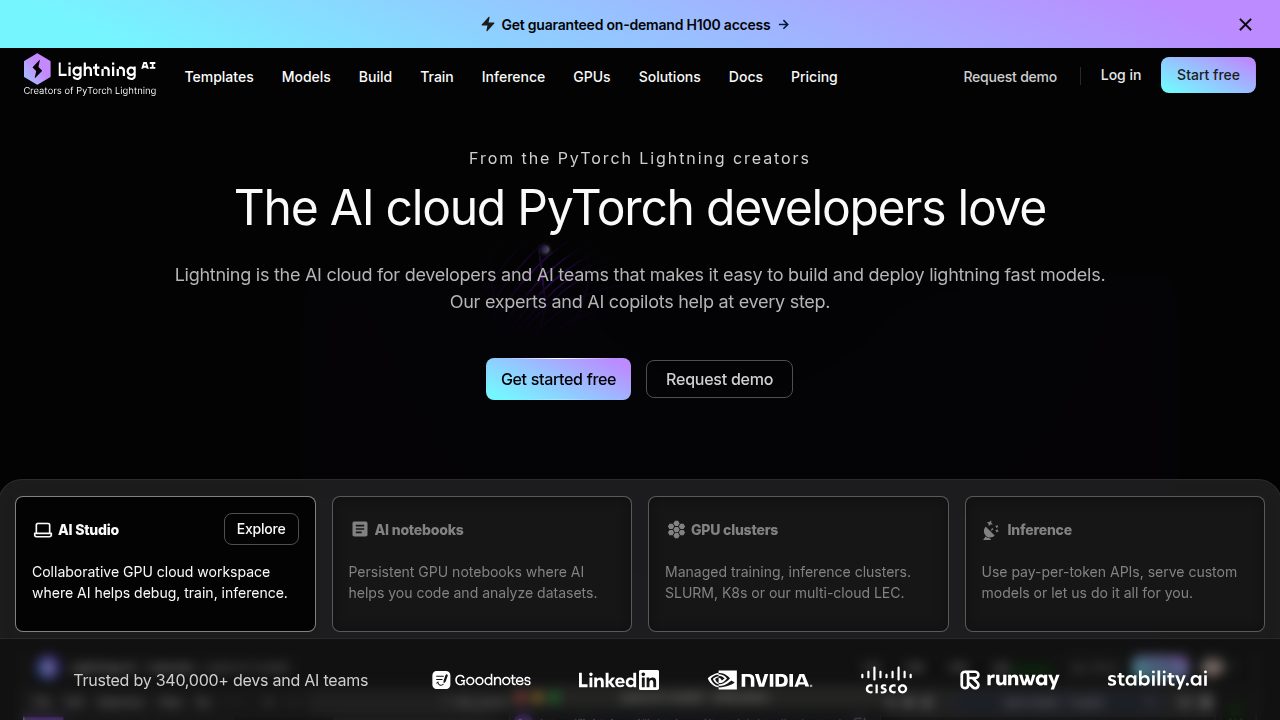Click the headline 'The AI cloud PyTorch developers love'

pyautogui.click(x=640, y=208)
